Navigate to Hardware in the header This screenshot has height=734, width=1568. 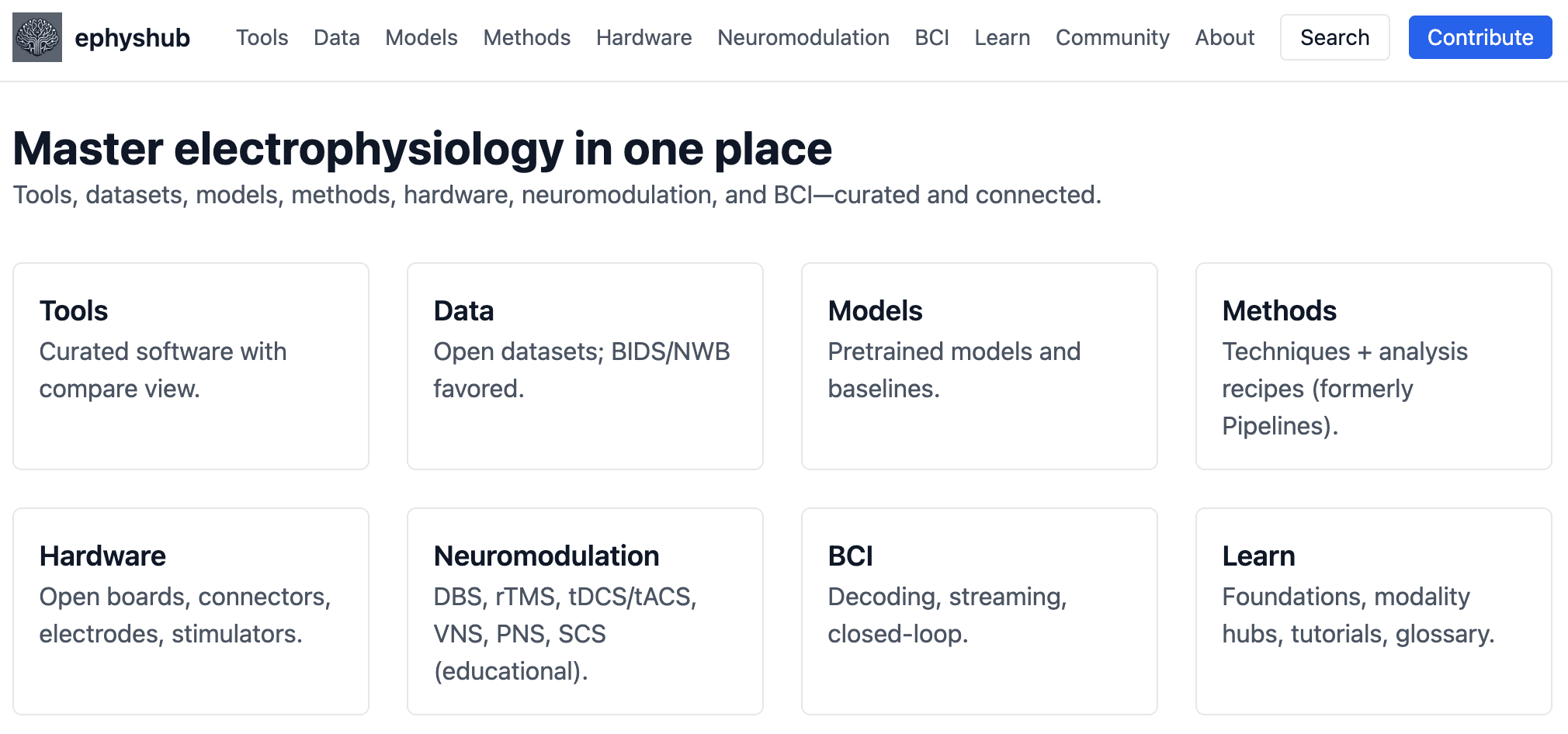point(644,37)
